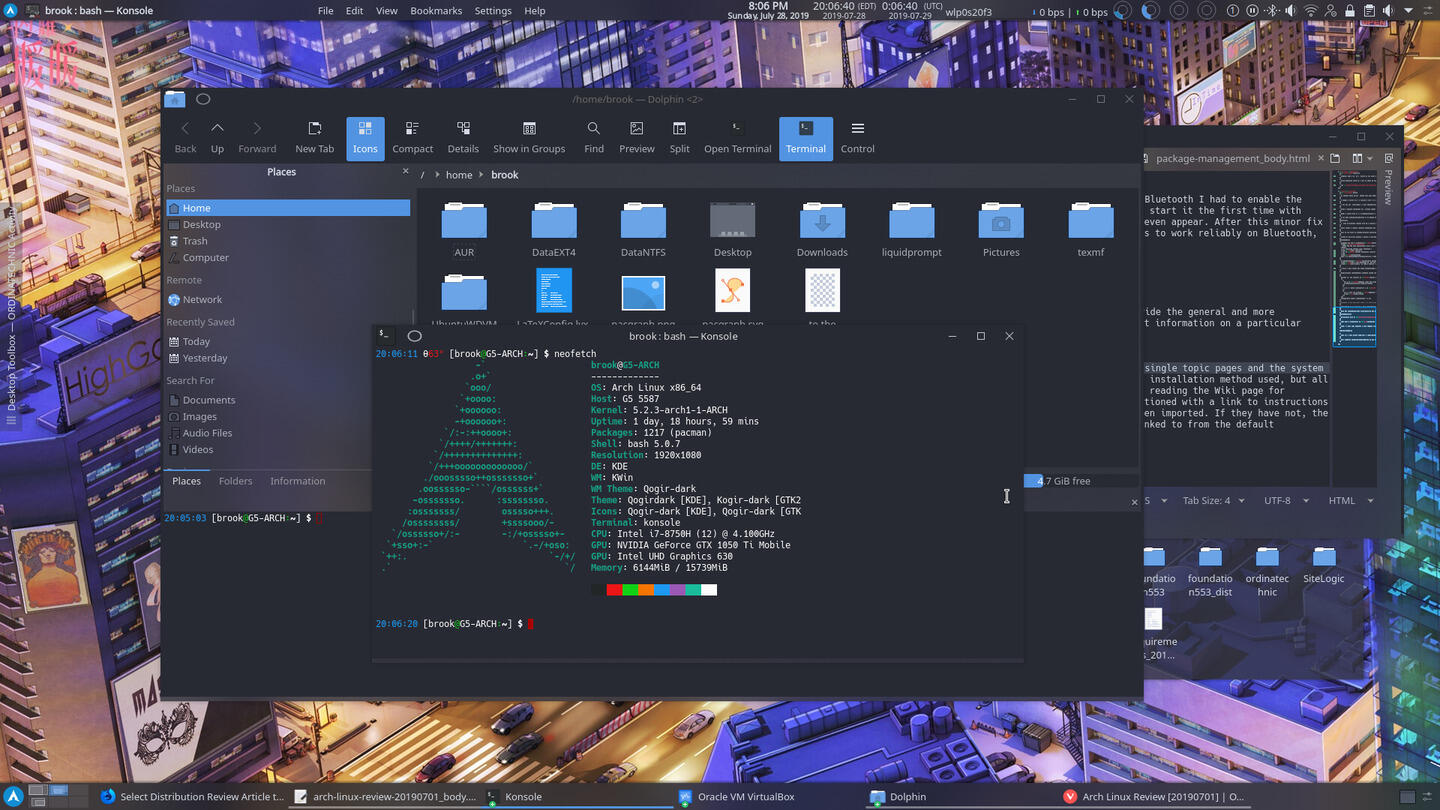Open Konsole Bookmarks menu

coord(436,11)
